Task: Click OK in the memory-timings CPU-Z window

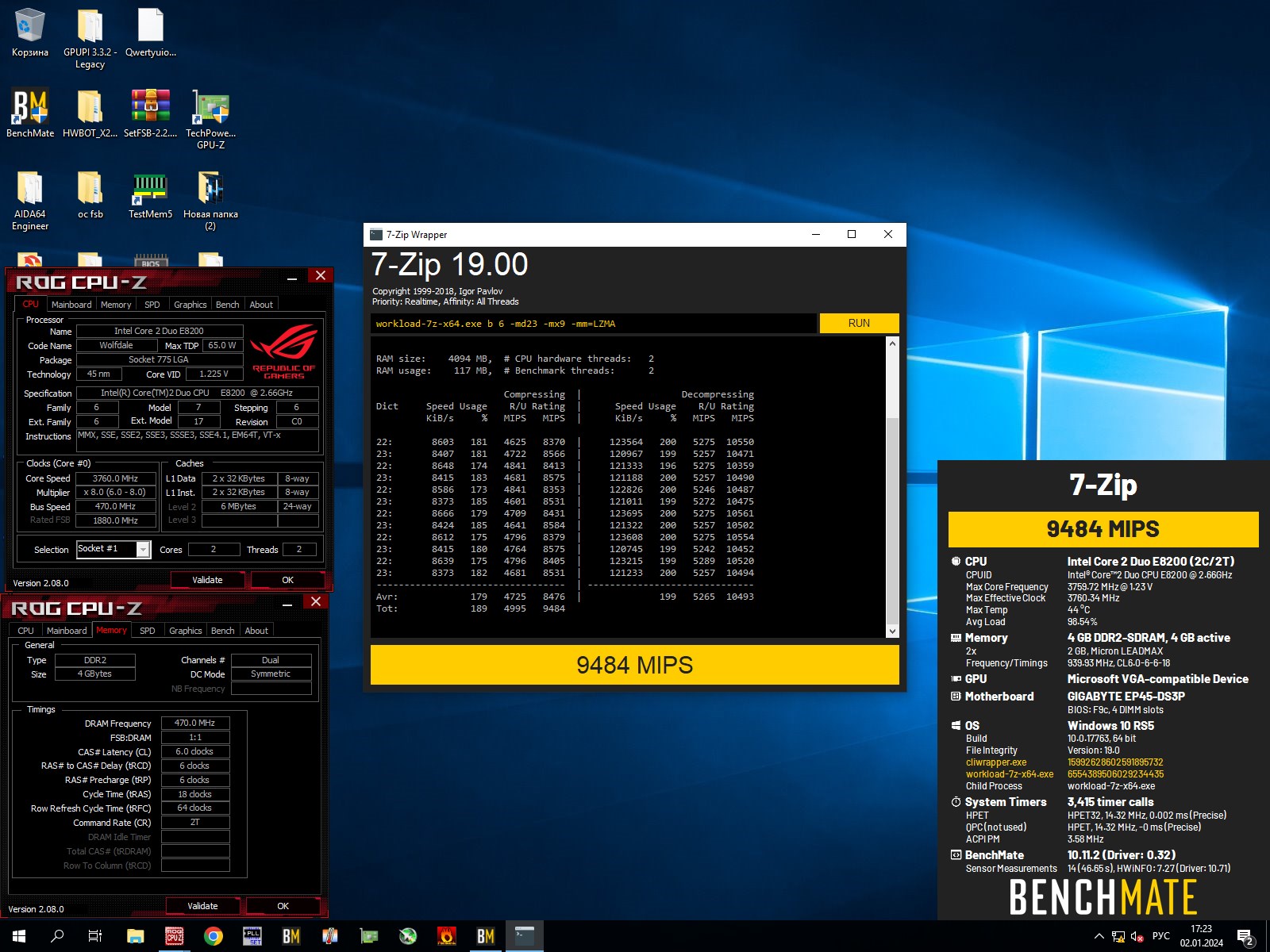Action: pyautogui.click(x=283, y=906)
